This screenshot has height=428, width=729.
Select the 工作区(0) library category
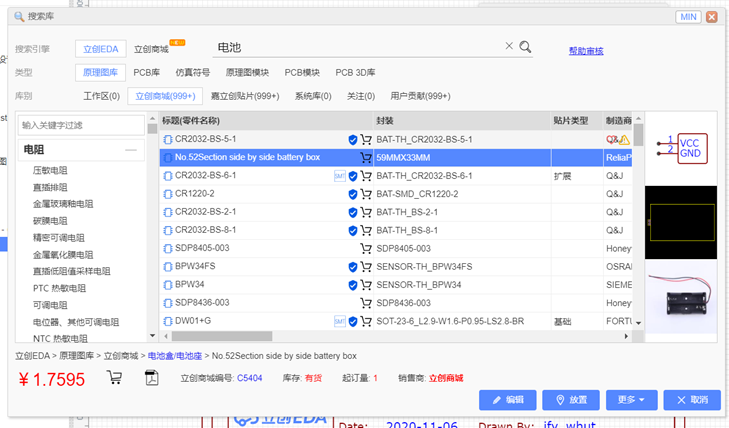101,96
